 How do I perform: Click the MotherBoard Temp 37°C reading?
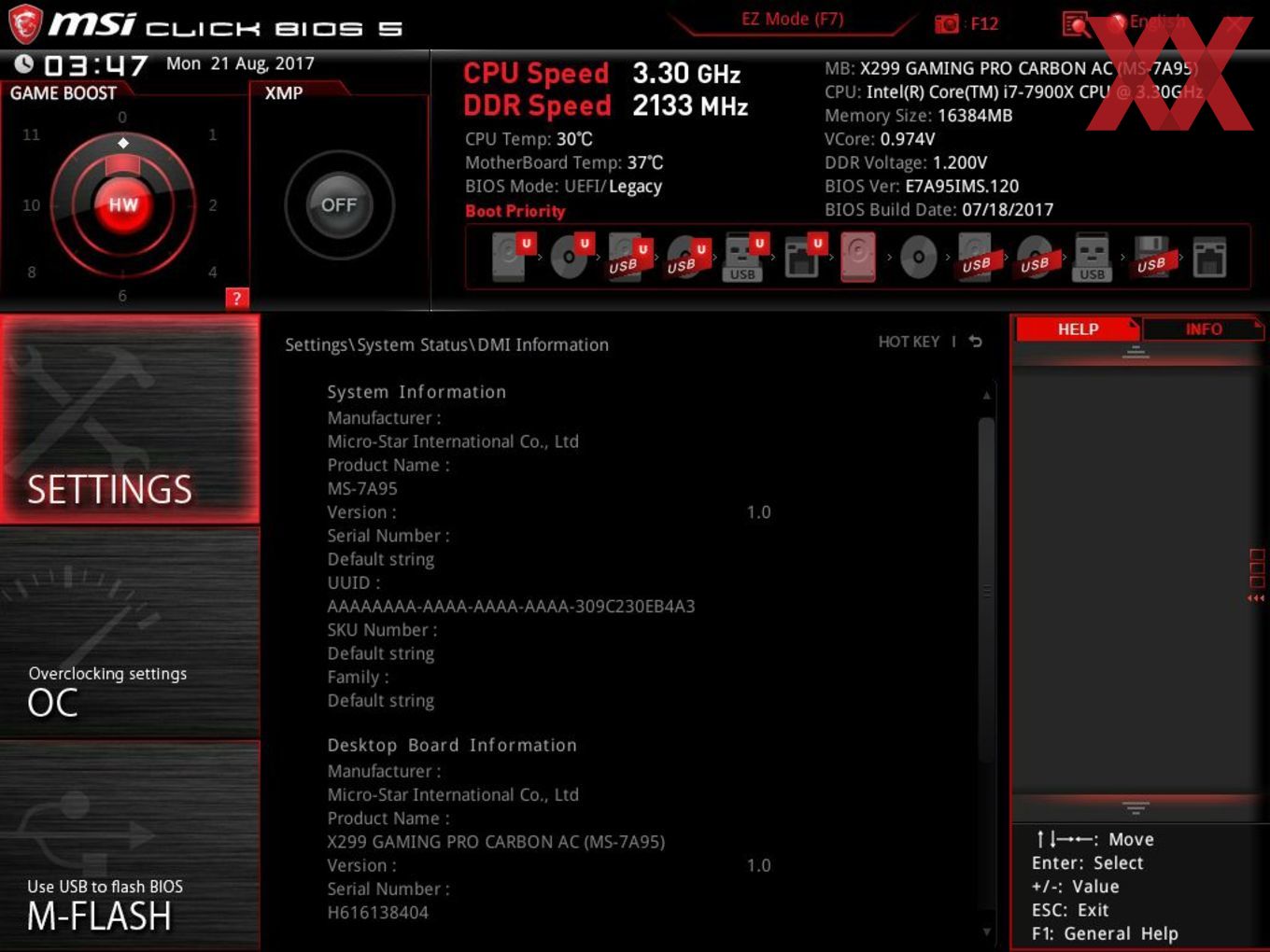click(x=564, y=162)
